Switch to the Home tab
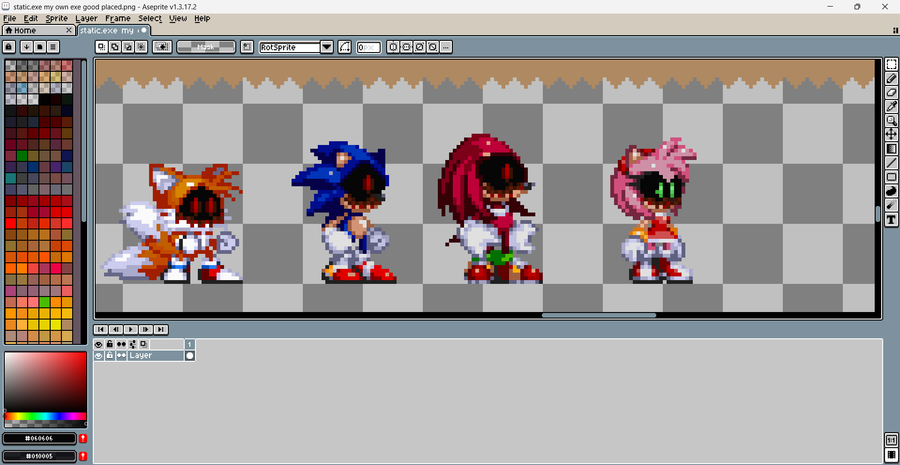The height and width of the screenshot is (465, 900). (x=38, y=30)
